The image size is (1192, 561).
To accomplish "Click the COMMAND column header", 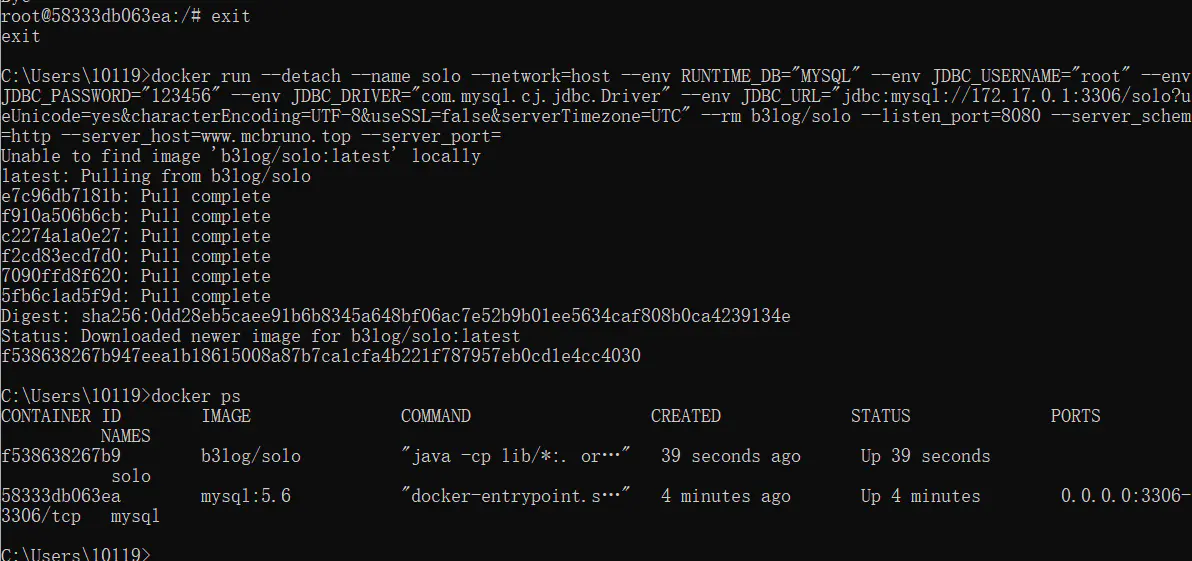I will (436, 416).
